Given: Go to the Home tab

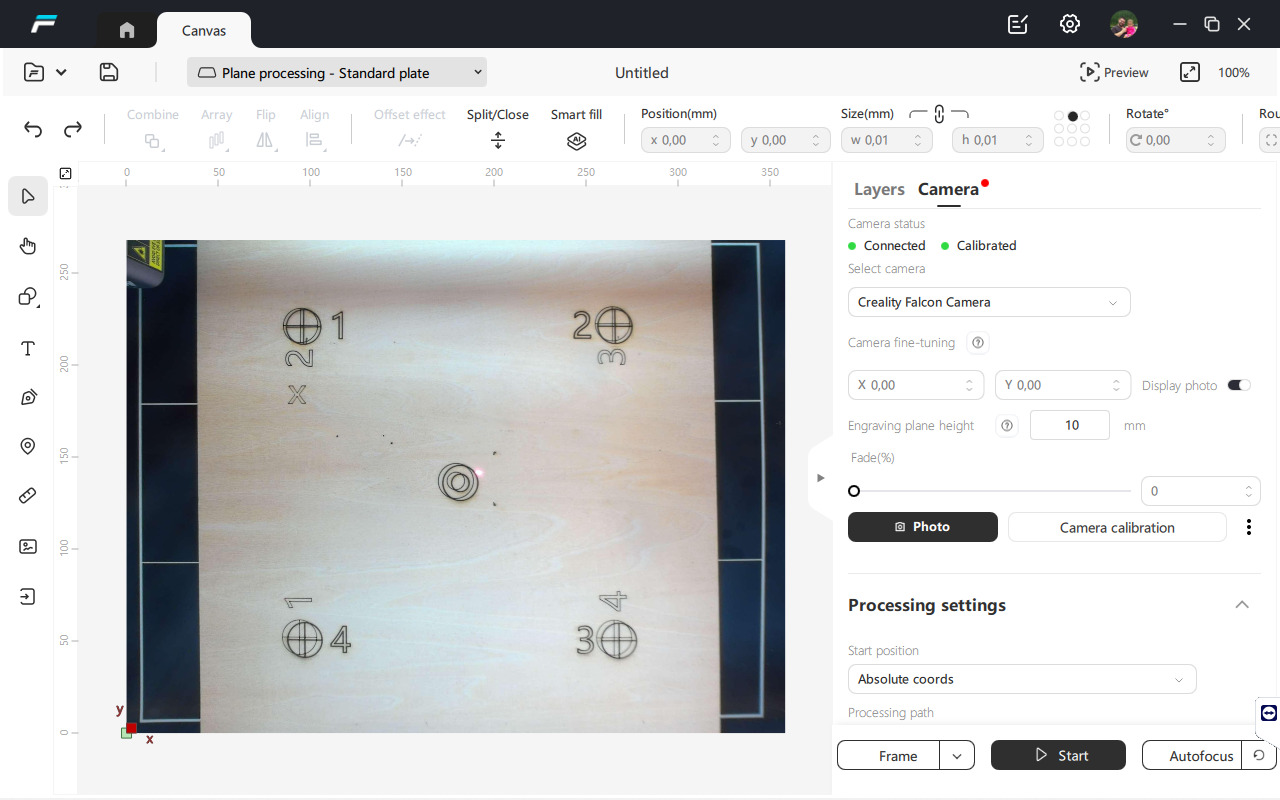Looking at the screenshot, I should (127, 30).
